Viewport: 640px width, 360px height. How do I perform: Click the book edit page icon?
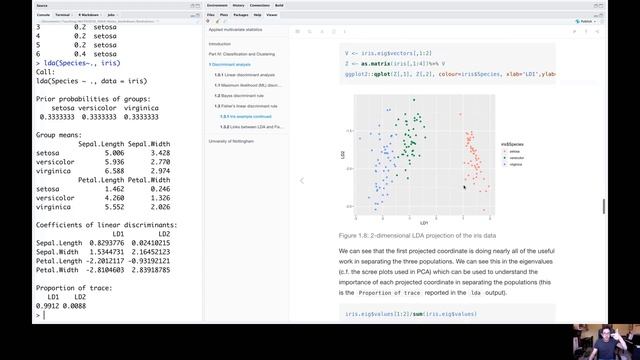(333, 31)
